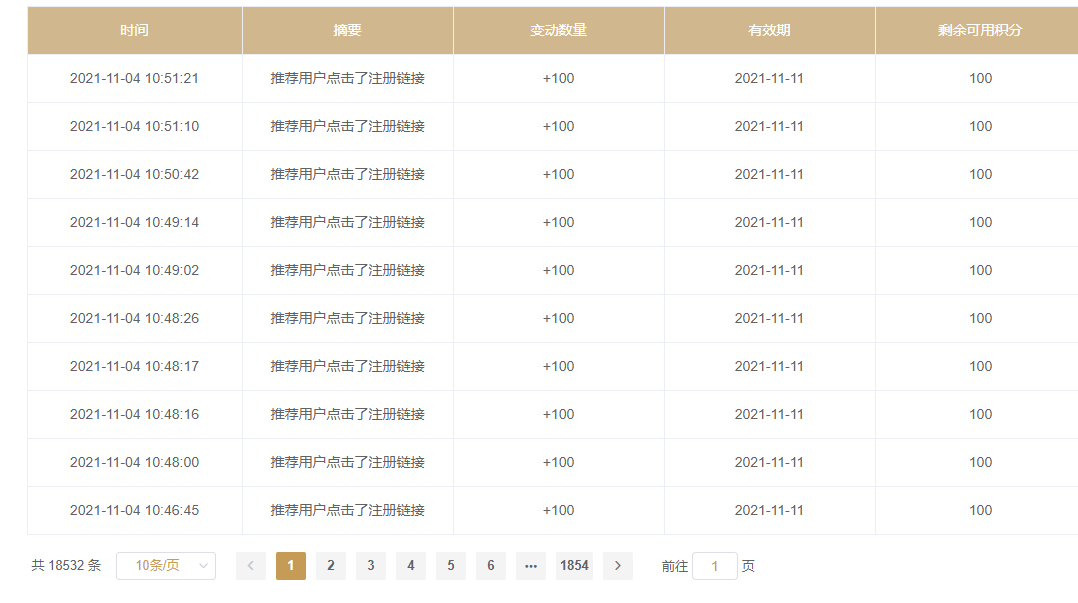Image resolution: width=1078 pixels, height=603 pixels.
Task: Click 2021-11-11 expiry in the 10:46:45 row
Action: tap(769, 511)
